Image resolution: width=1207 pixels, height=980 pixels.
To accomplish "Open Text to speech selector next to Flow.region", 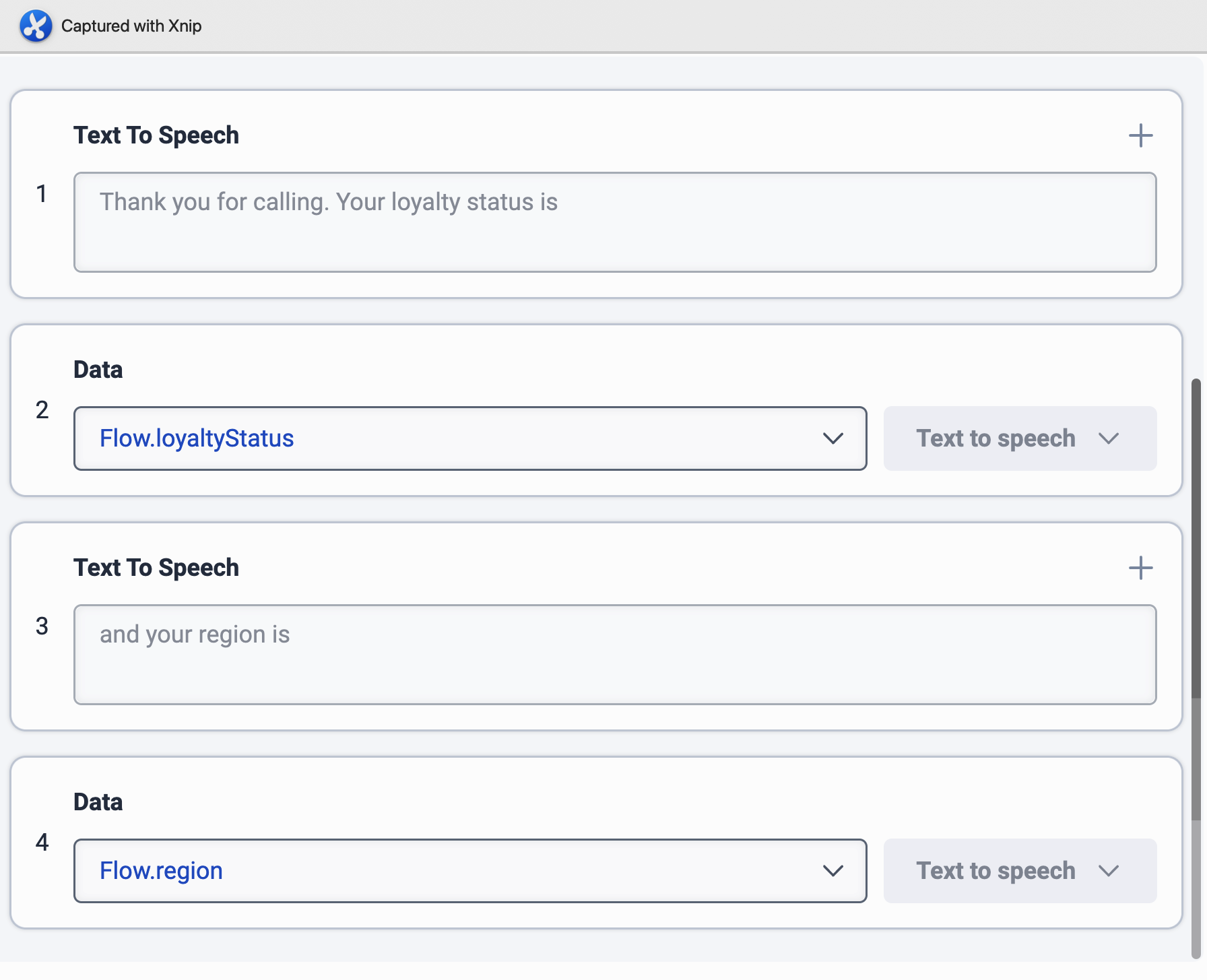I will [x=1019, y=871].
